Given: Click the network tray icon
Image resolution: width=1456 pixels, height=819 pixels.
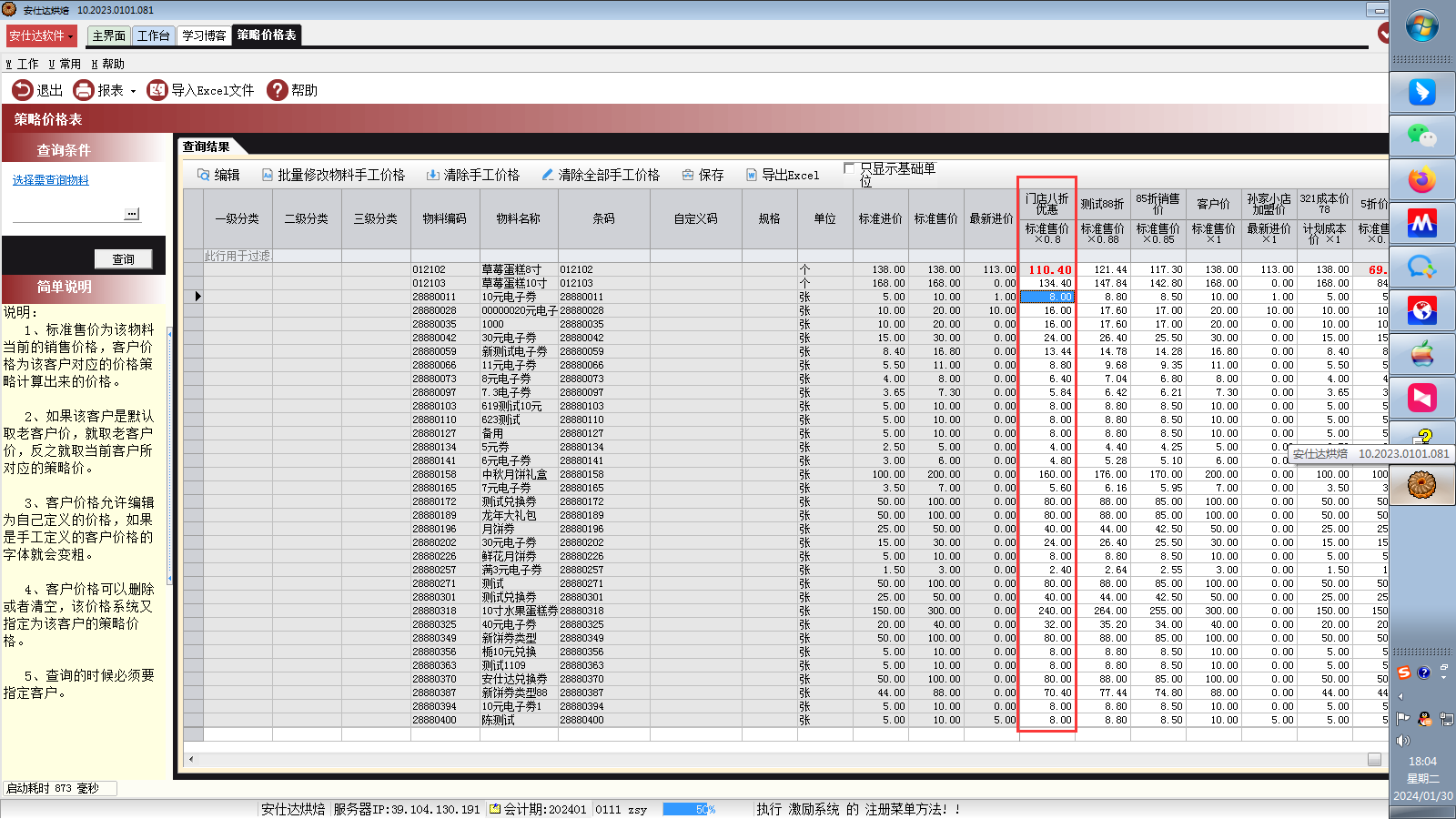Looking at the screenshot, I should tap(1446, 718).
